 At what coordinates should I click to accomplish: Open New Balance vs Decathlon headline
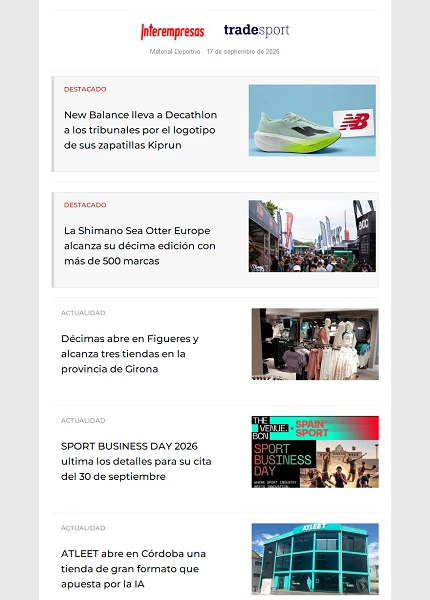pos(140,130)
